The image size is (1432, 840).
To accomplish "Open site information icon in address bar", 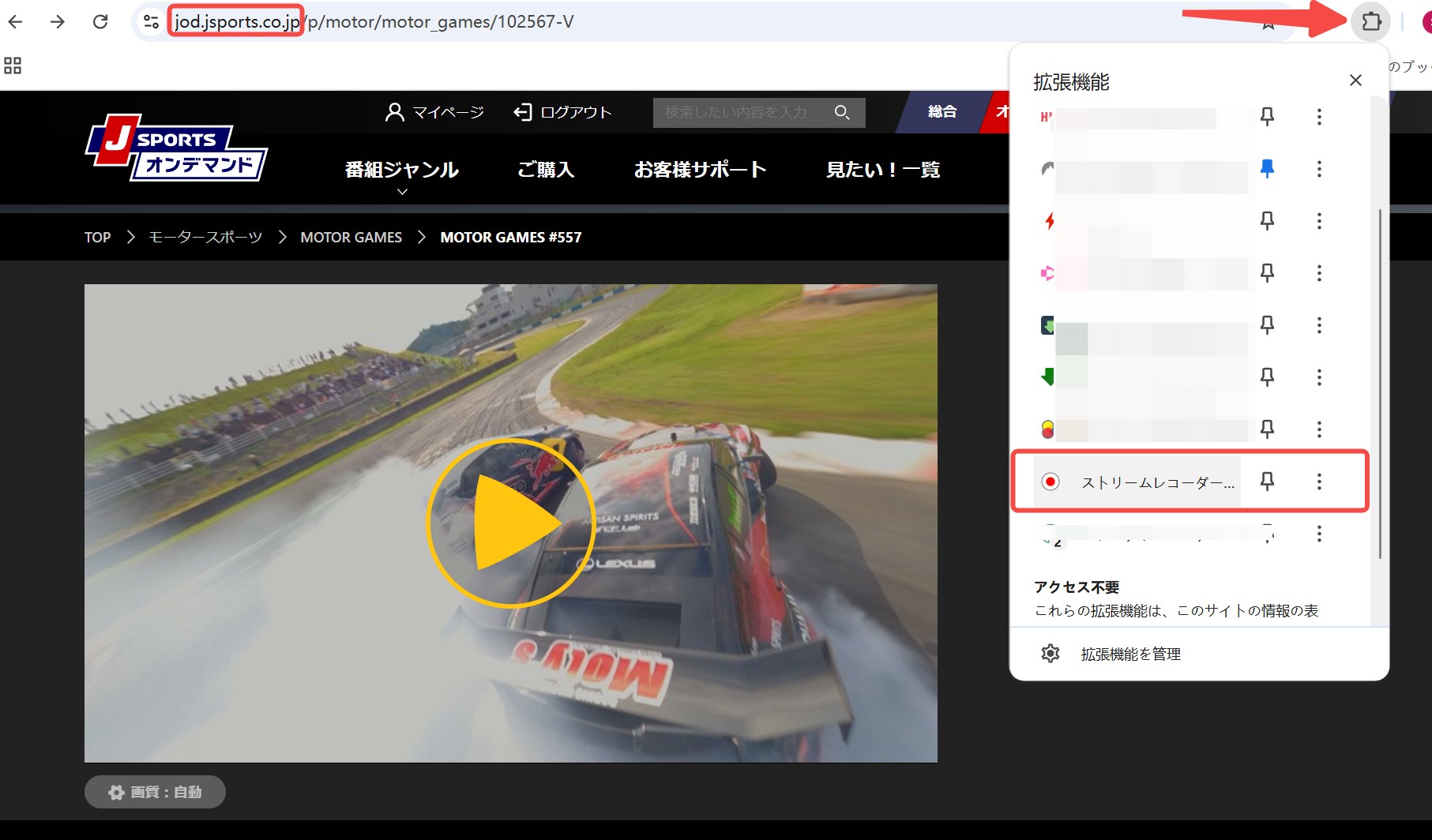I will pos(151,21).
